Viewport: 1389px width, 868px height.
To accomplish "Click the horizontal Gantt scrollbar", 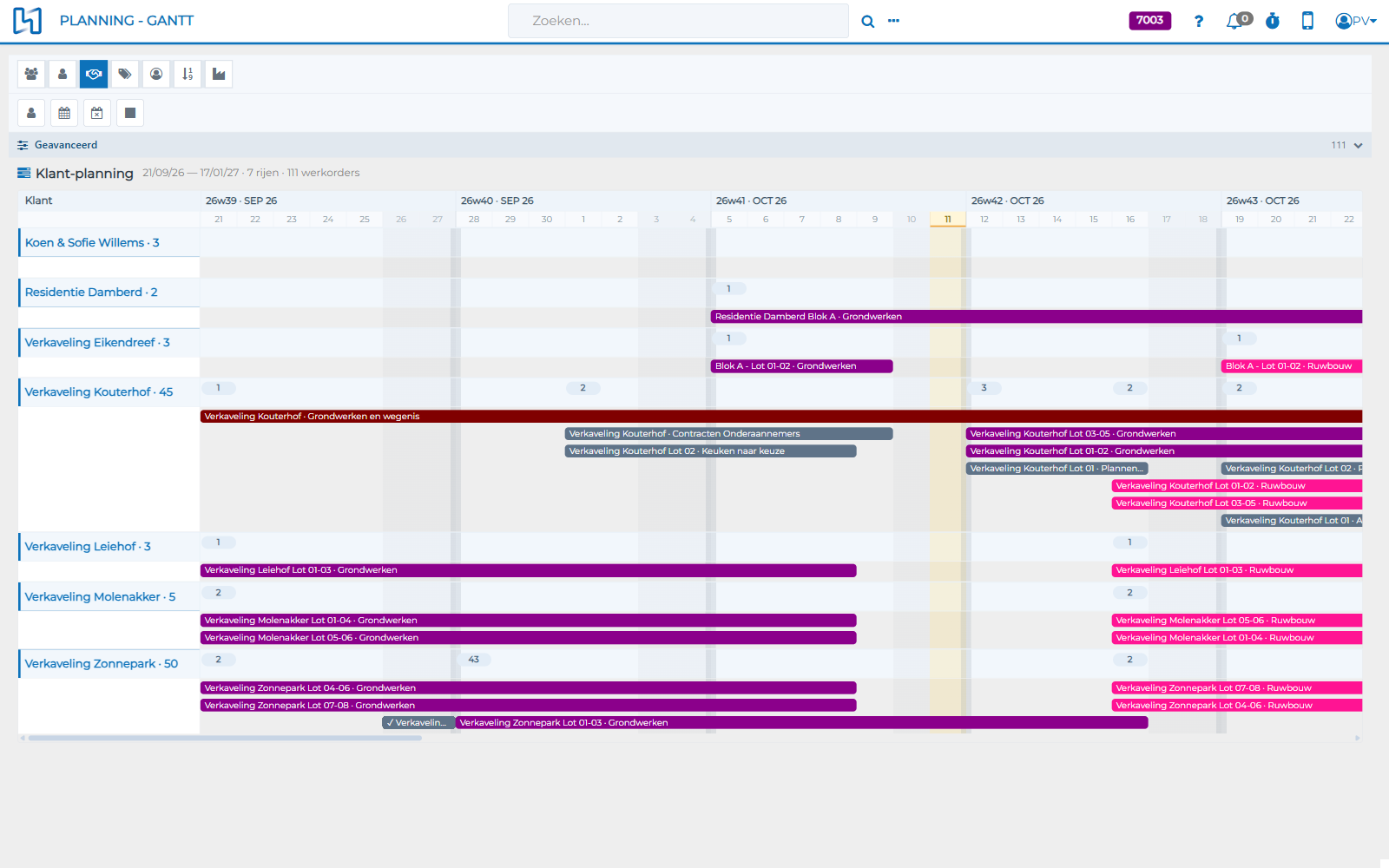I will 225,739.
